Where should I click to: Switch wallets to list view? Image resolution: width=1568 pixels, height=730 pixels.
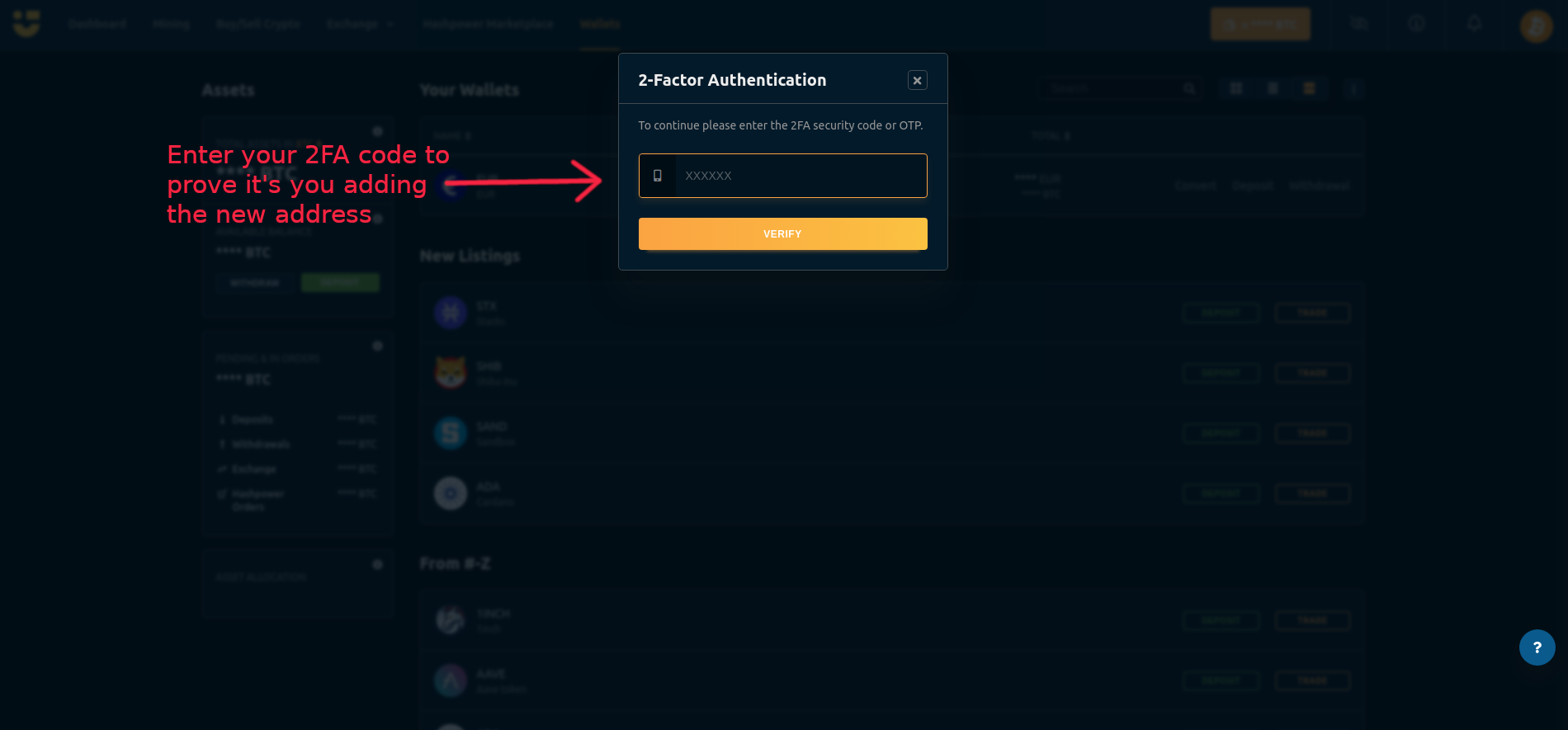pos(1273,88)
